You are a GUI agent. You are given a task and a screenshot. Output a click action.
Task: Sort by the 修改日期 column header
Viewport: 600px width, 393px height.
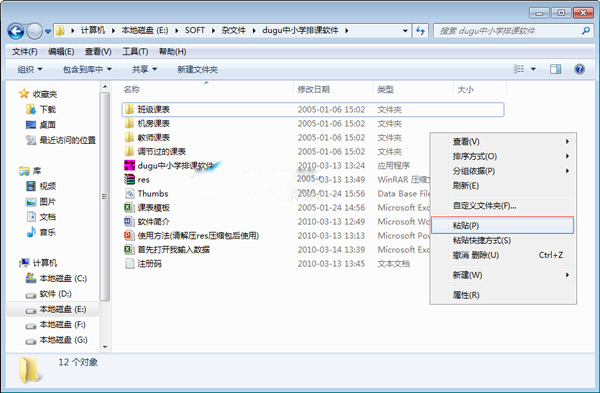tap(313, 89)
